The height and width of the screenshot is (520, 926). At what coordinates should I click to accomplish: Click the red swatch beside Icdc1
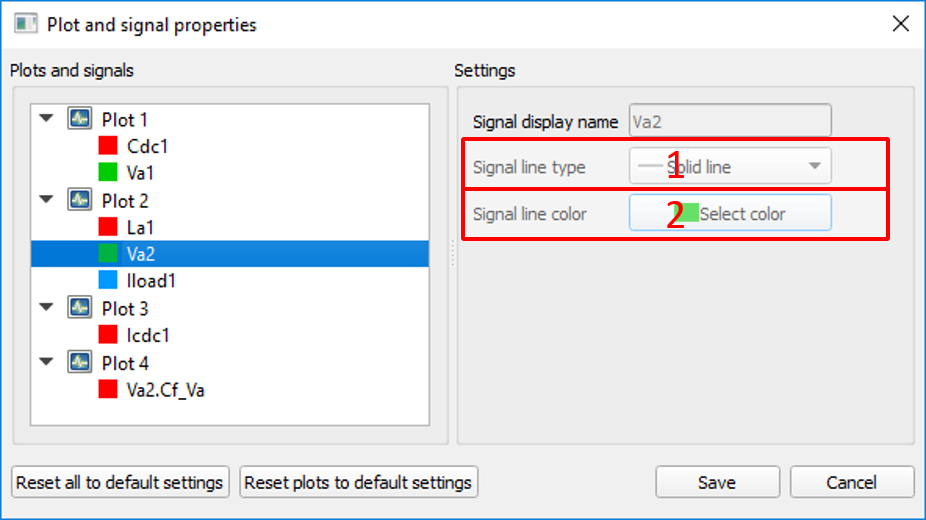pyautogui.click(x=108, y=335)
